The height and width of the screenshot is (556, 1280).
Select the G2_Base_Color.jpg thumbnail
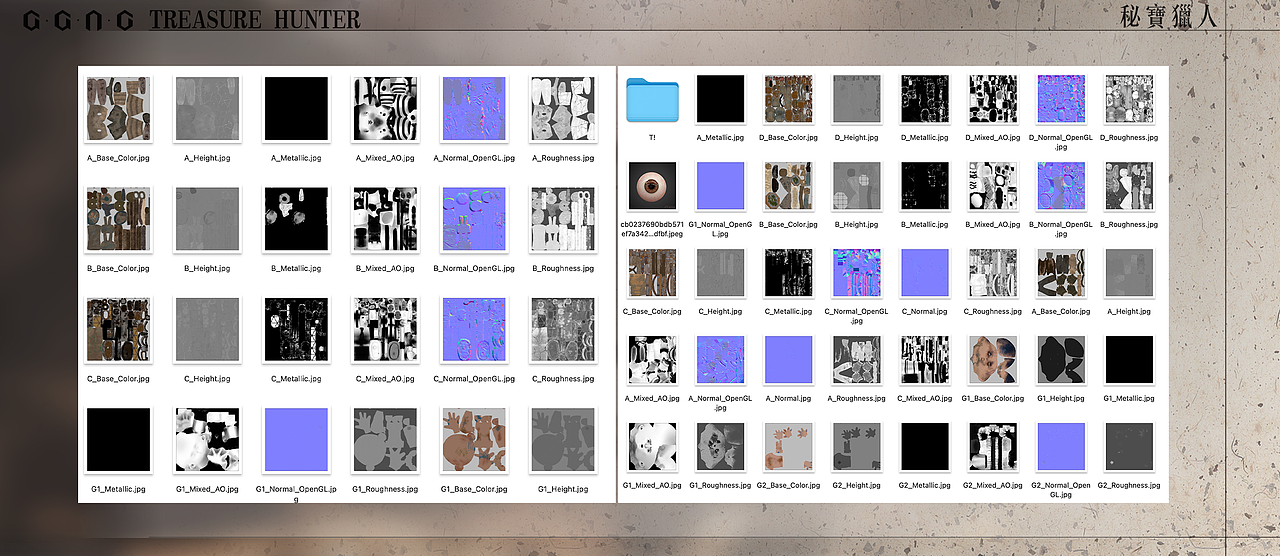788,447
